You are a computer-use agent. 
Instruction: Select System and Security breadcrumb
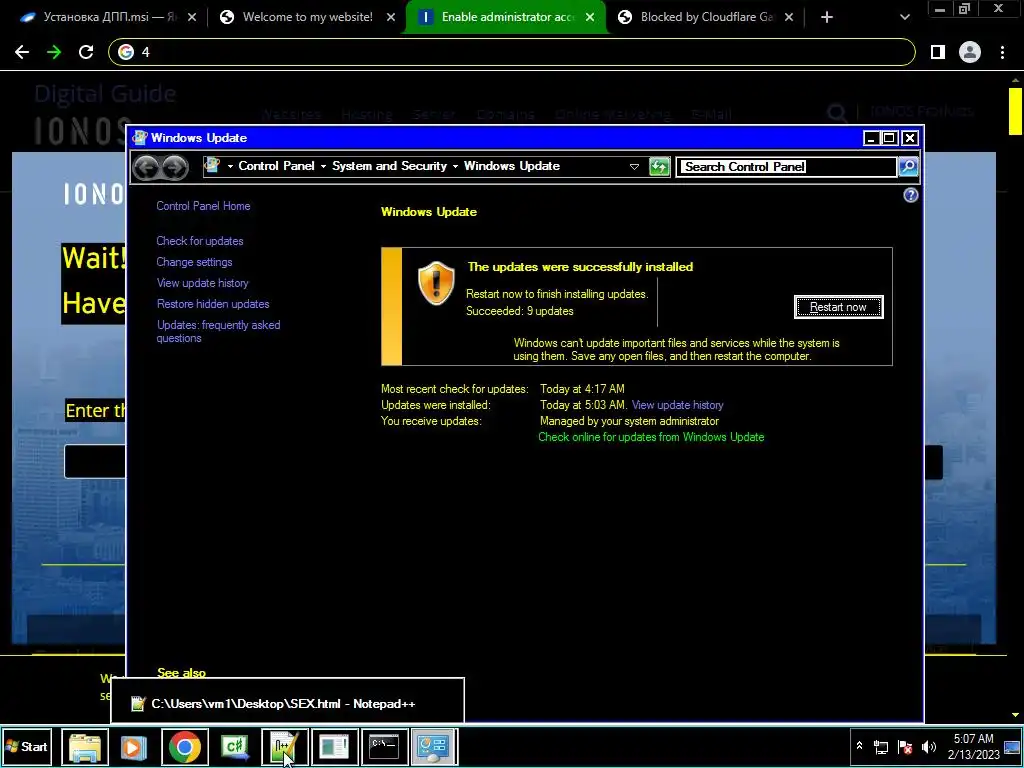tap(389, 166)
